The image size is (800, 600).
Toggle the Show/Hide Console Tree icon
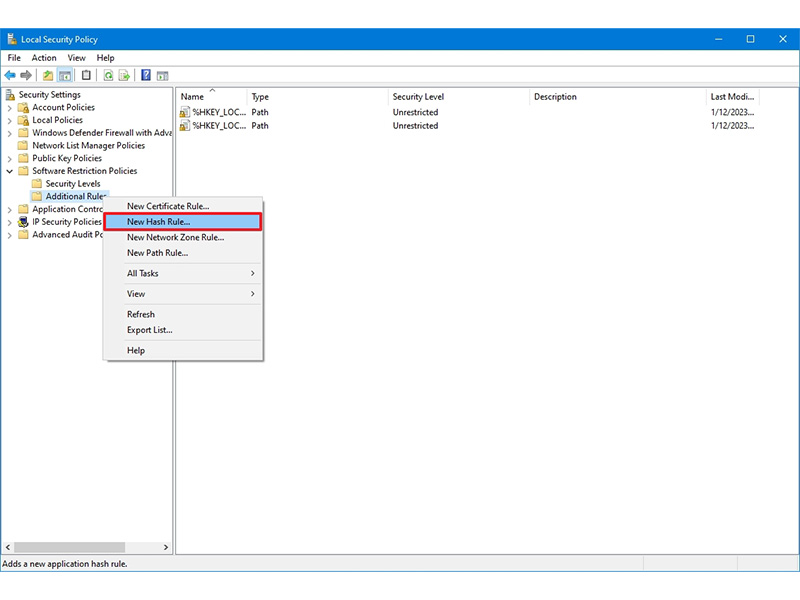65,76
